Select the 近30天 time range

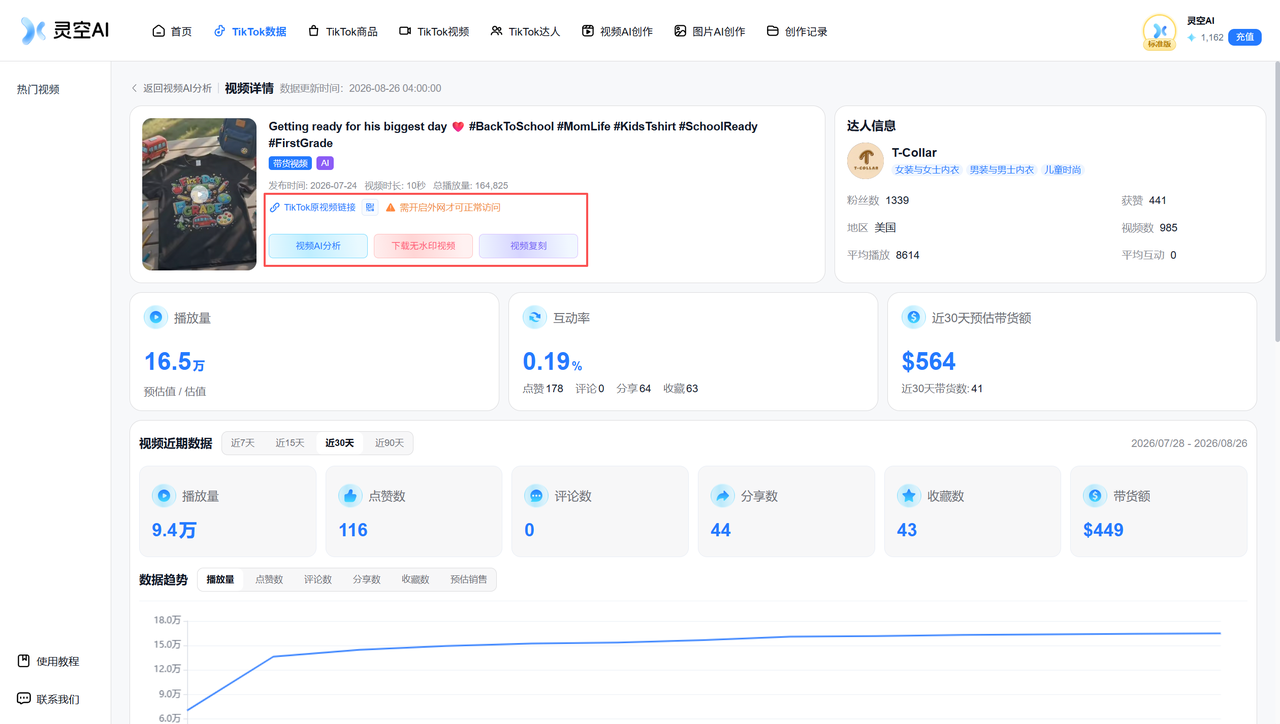click(x=340, y=443)
